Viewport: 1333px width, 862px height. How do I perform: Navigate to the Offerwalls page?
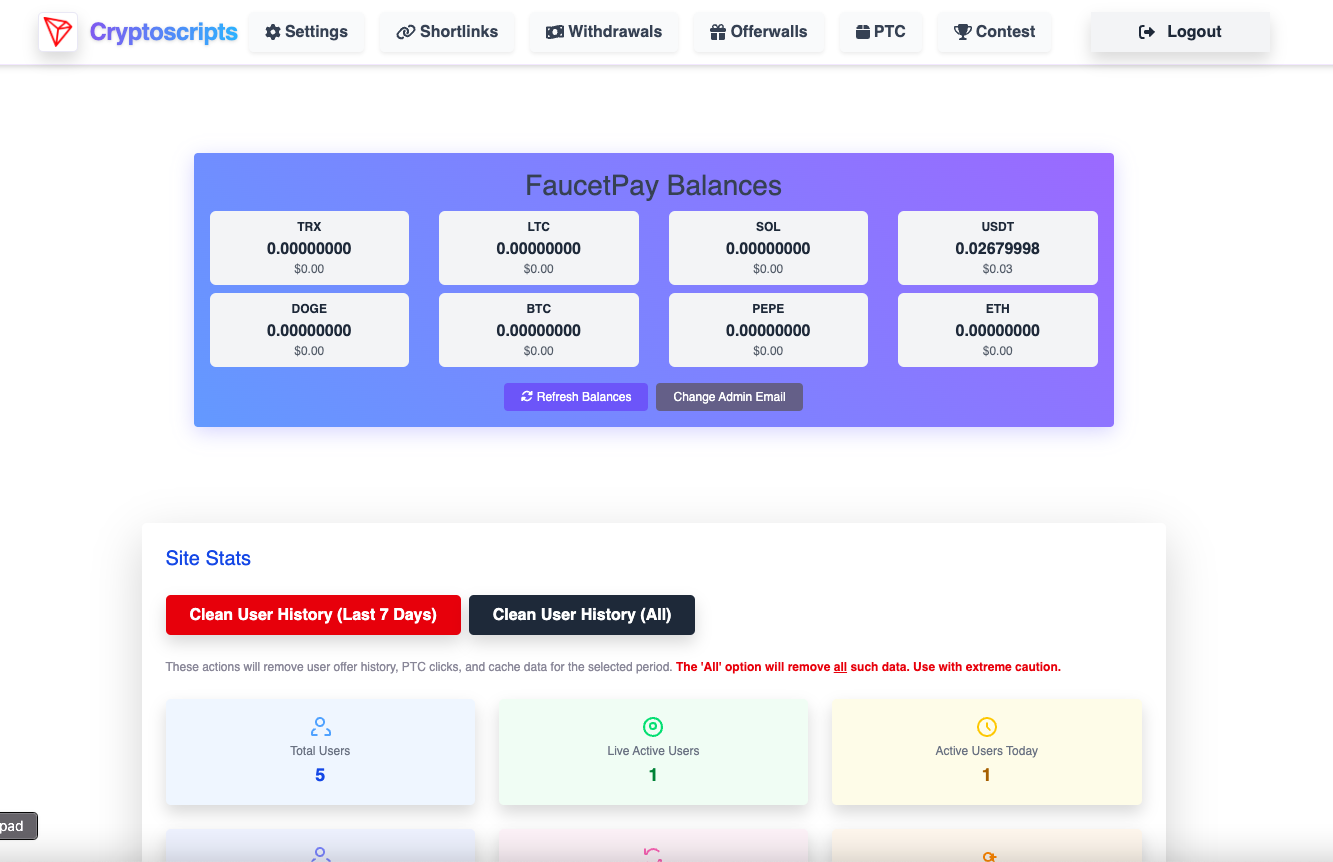[x=759, y=32]
